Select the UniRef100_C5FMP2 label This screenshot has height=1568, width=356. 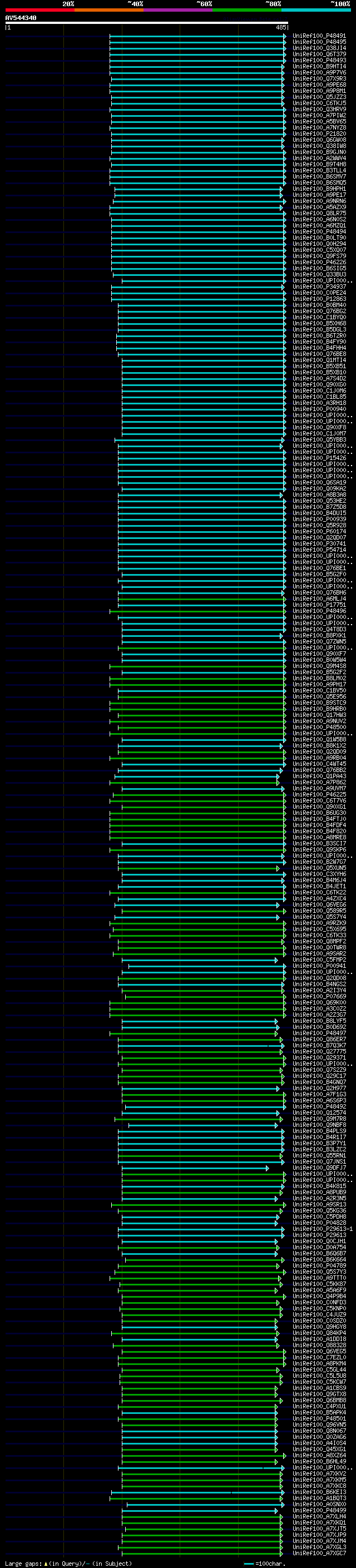coord(319,960)
